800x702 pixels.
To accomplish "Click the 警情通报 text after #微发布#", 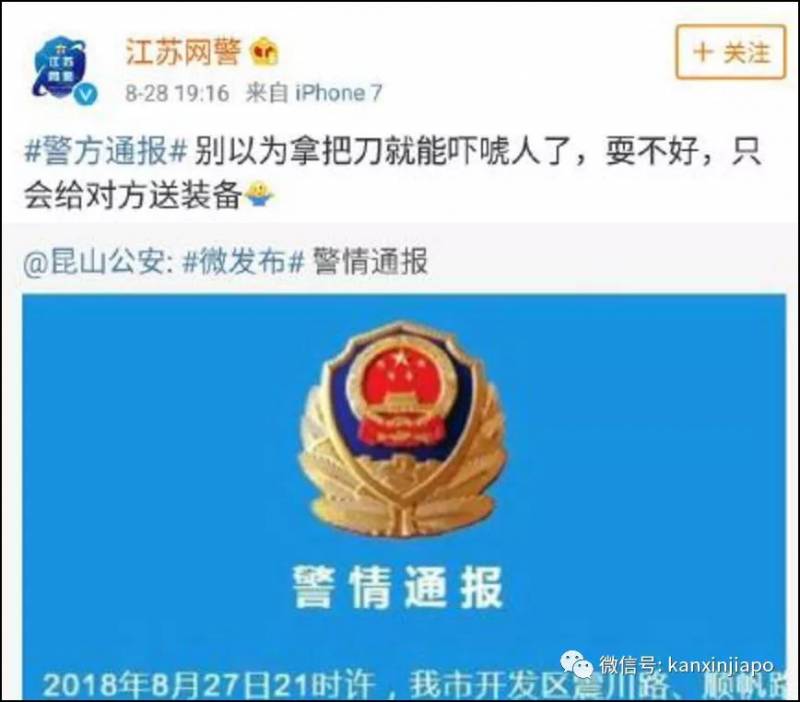I will (x=369, y=262).
